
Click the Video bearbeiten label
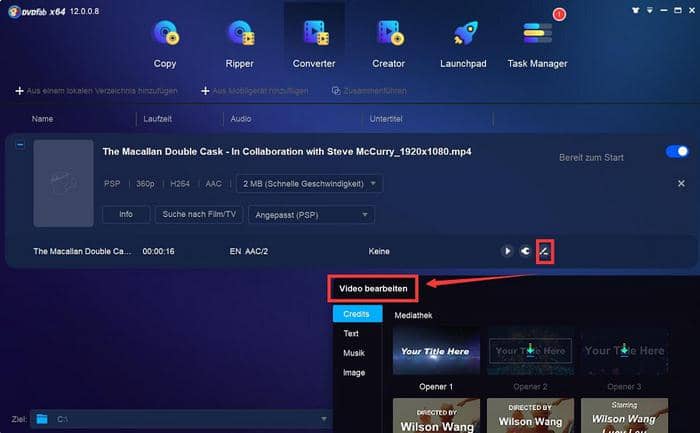373,288
